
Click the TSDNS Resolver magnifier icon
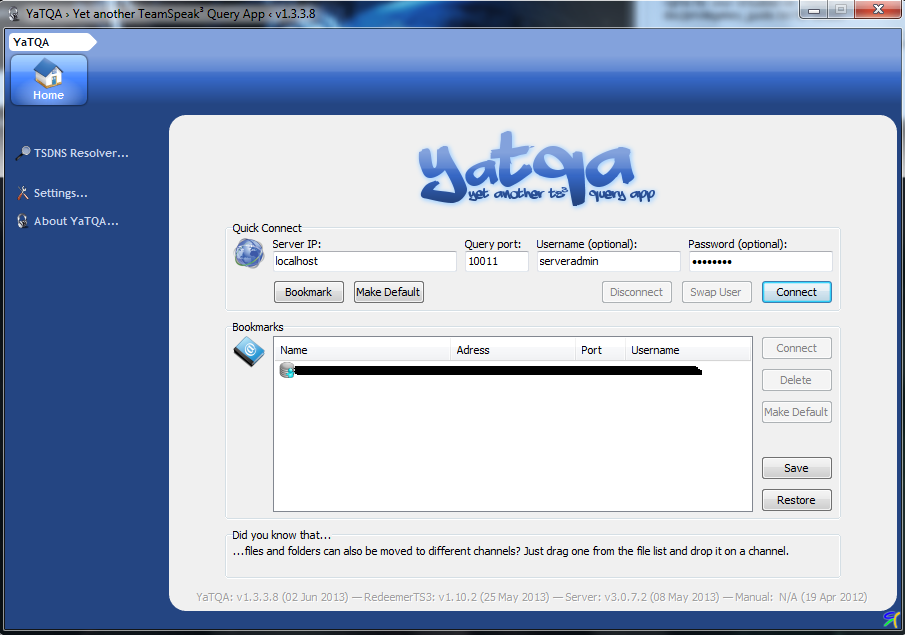tap(23, 153)
